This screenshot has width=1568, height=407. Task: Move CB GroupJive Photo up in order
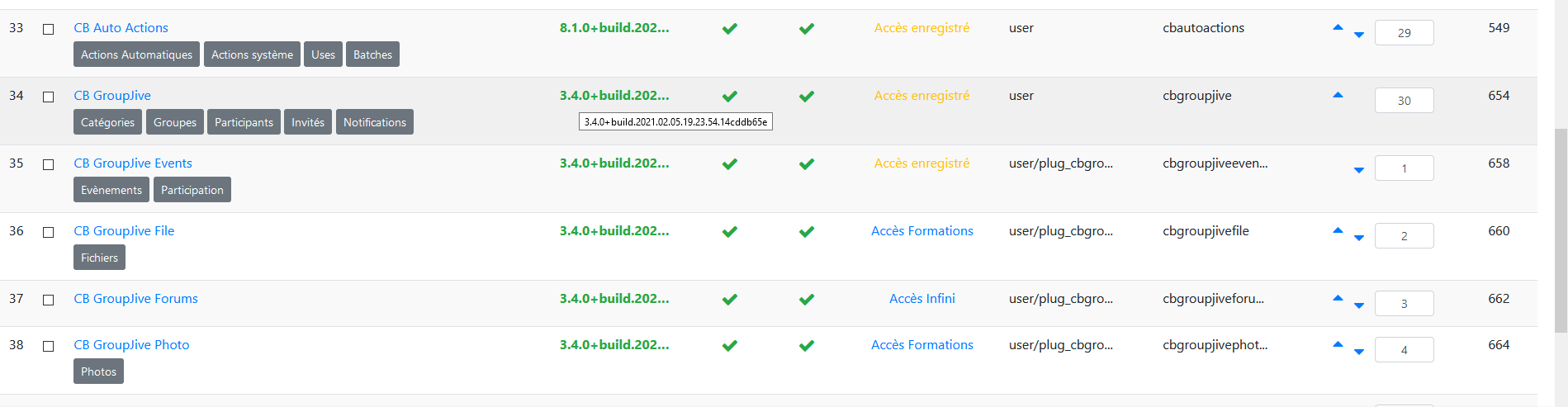coord(1338,345)
